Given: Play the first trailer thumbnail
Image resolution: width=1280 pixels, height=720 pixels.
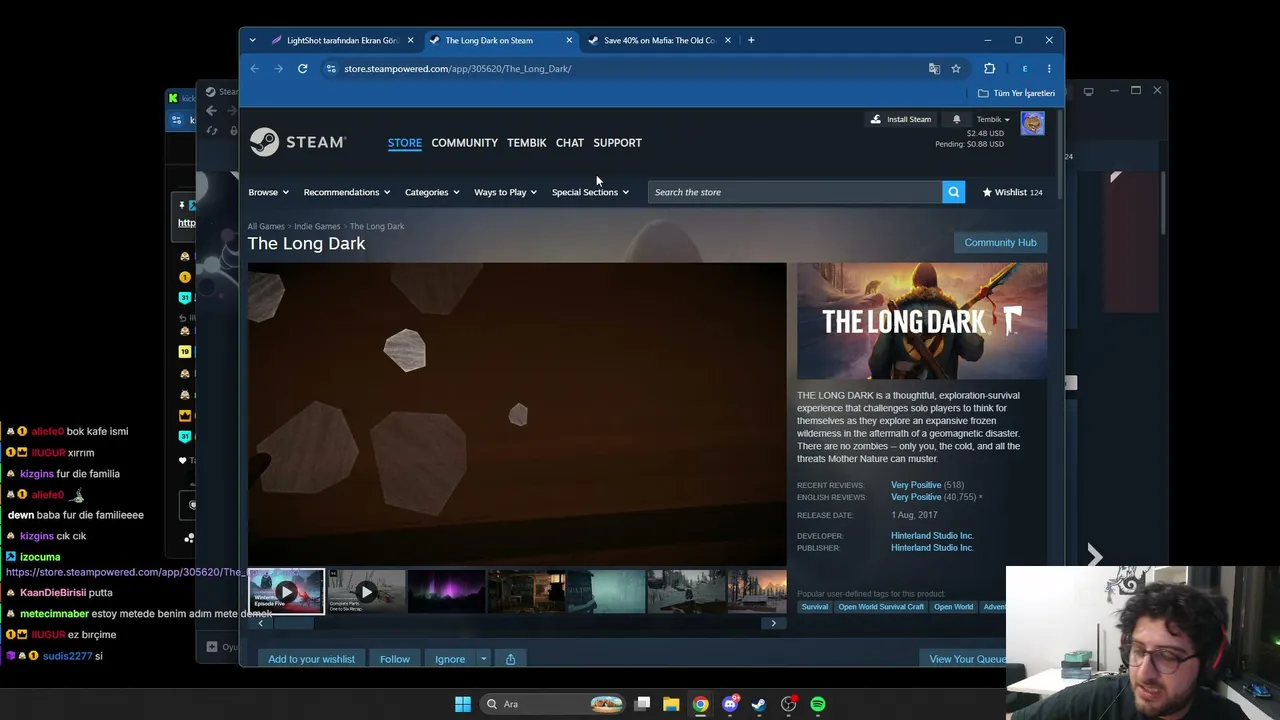Looking at the screenshot, I should (x=286, y=592).
